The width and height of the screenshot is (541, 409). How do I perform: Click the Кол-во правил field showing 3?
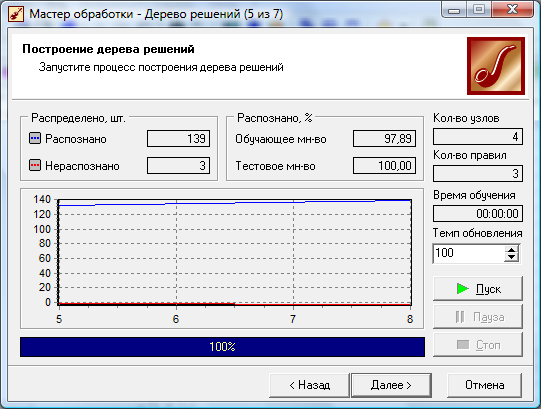478,173
